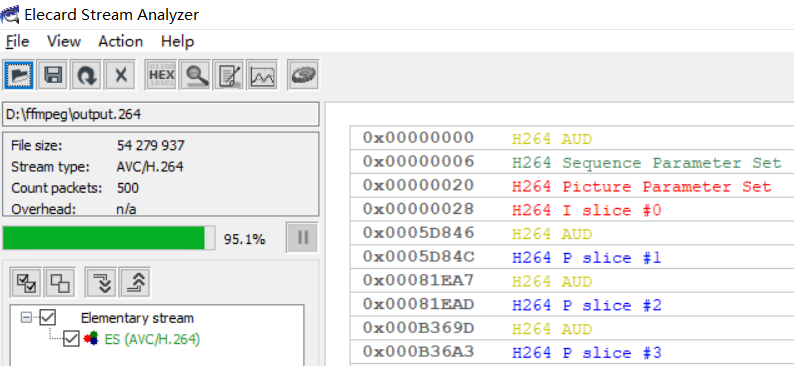Click the X close-file toolbar icon
The image size is (794, 366).
[x=120, y=75]
